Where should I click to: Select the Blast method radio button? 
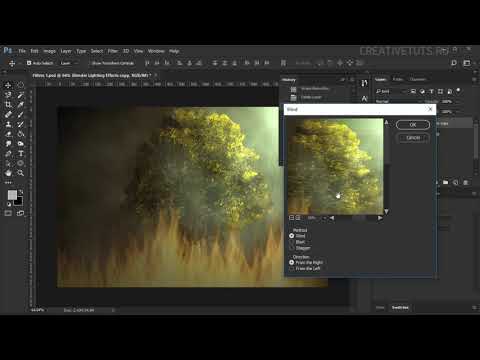coord(292,242)
